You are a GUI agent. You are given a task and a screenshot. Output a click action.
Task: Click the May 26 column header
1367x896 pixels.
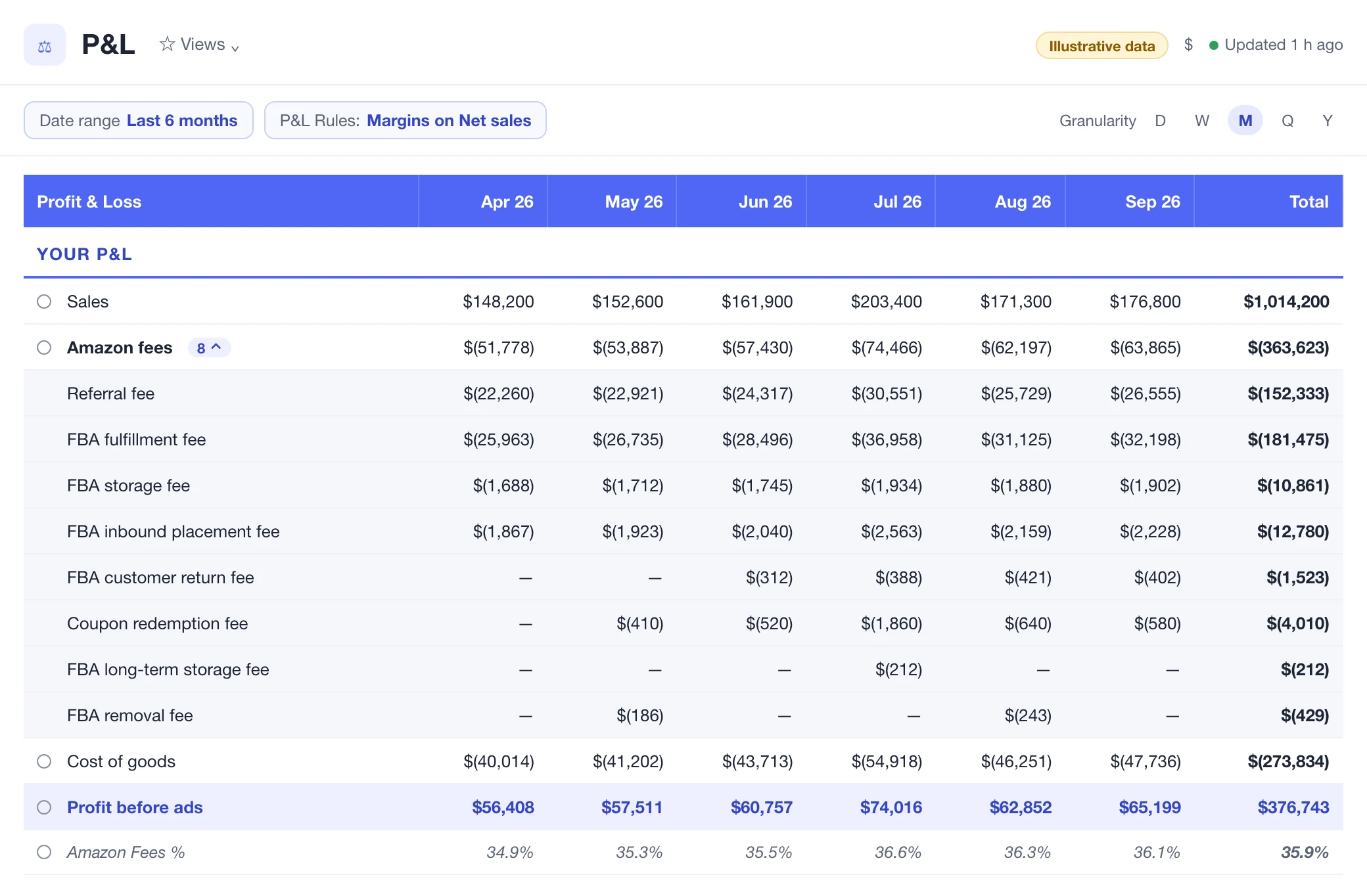pyautogui.click(x=612, y=201)
